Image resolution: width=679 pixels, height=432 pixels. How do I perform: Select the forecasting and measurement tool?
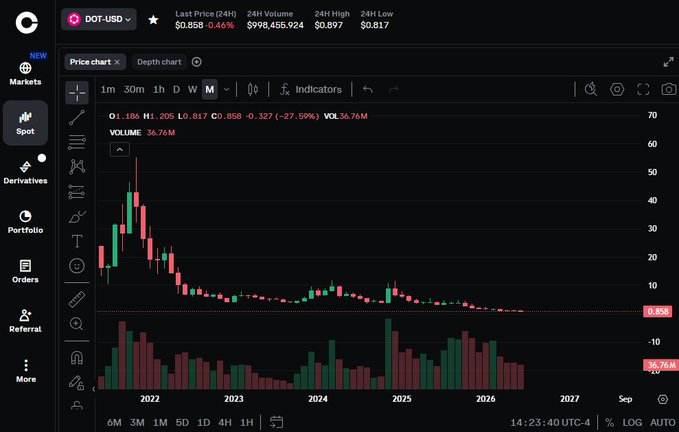[x=77, y=192]
